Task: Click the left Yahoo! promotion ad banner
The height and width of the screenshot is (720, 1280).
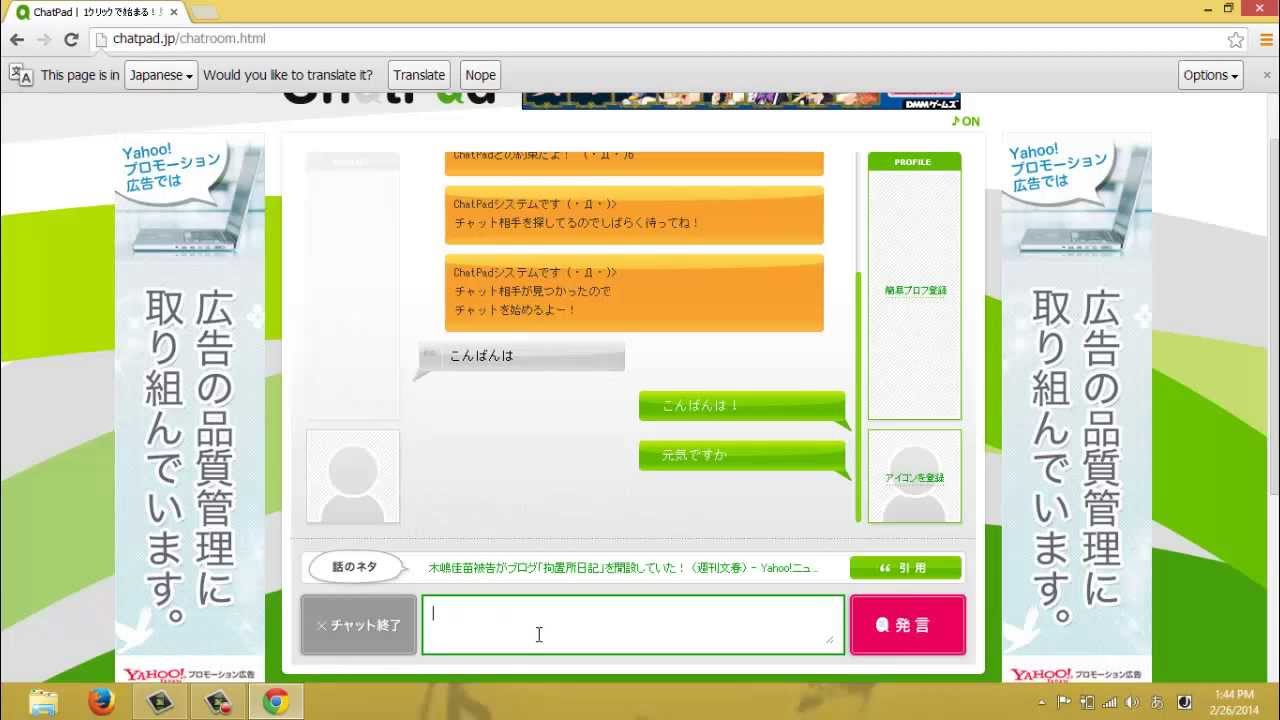Action: point(190,409)
